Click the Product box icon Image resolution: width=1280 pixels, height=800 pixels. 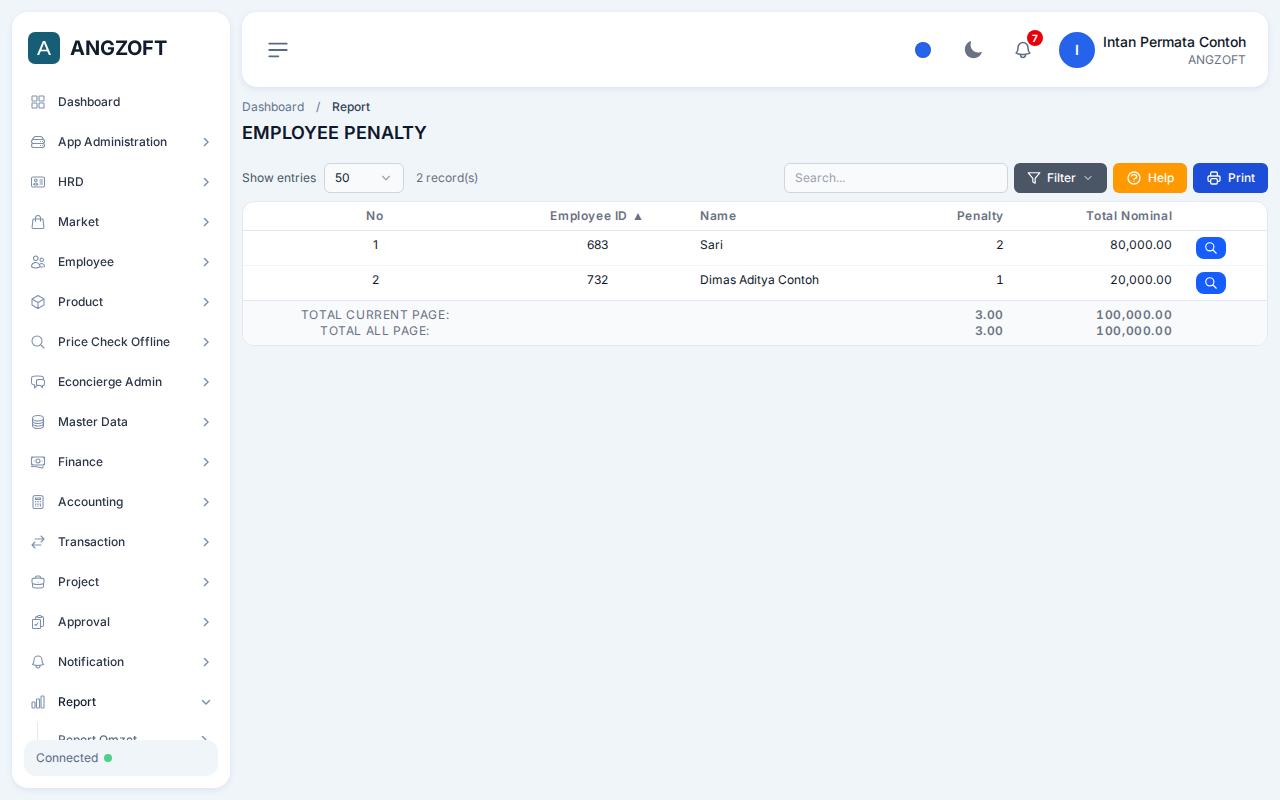pyautogui.click(x=38, y=302)
